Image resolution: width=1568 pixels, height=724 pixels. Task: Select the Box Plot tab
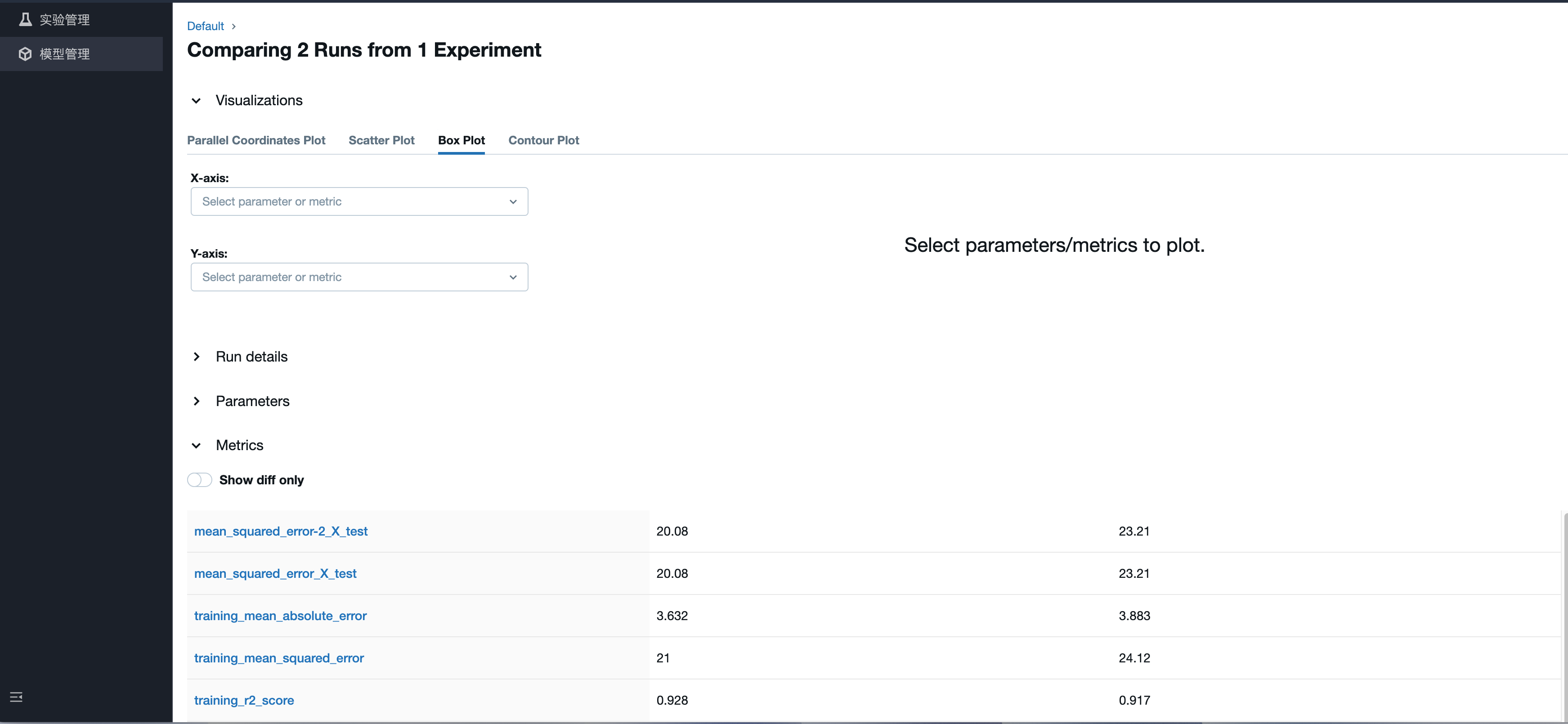point(461,141)
